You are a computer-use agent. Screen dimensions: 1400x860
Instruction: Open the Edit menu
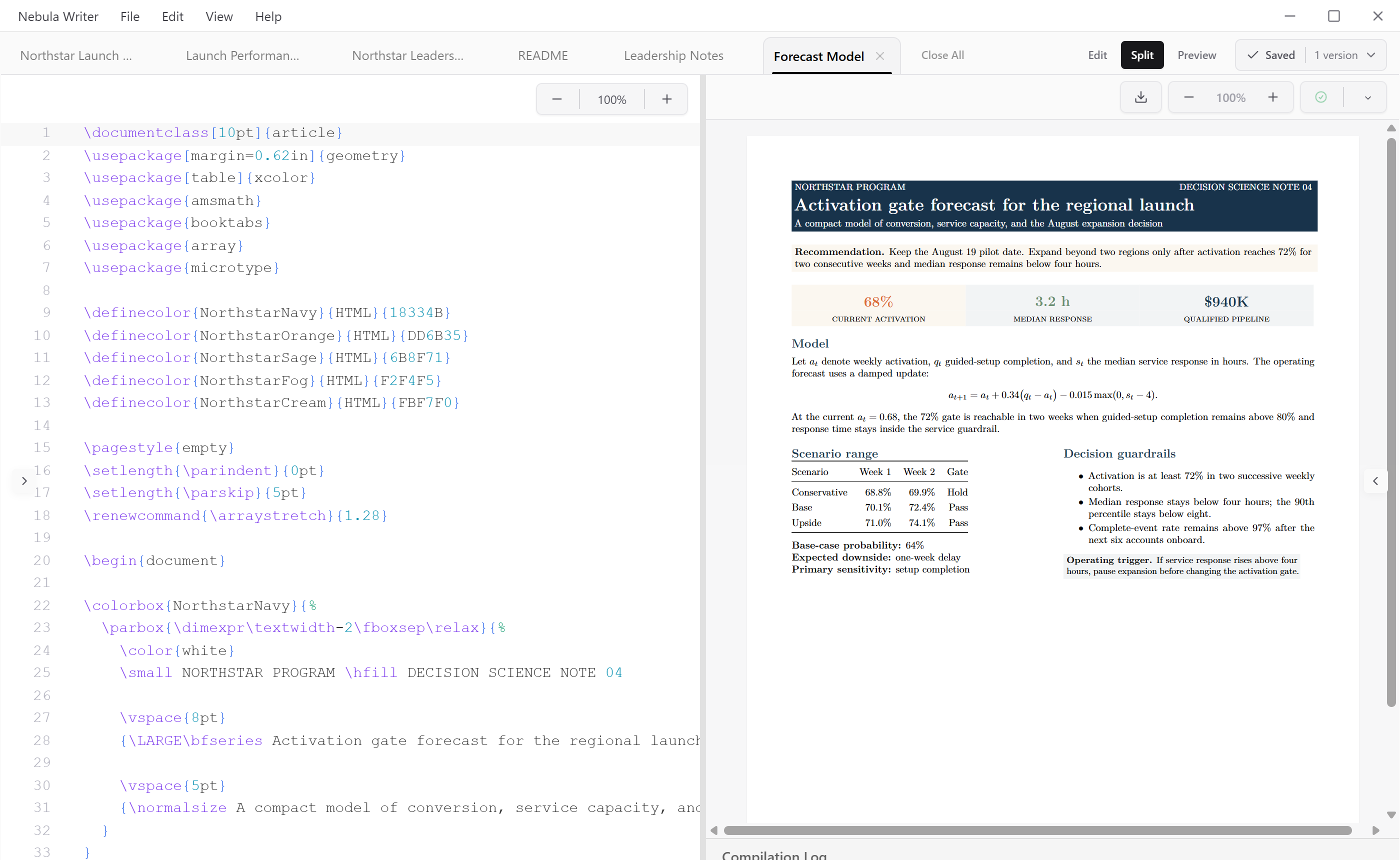tap(172, 16)
